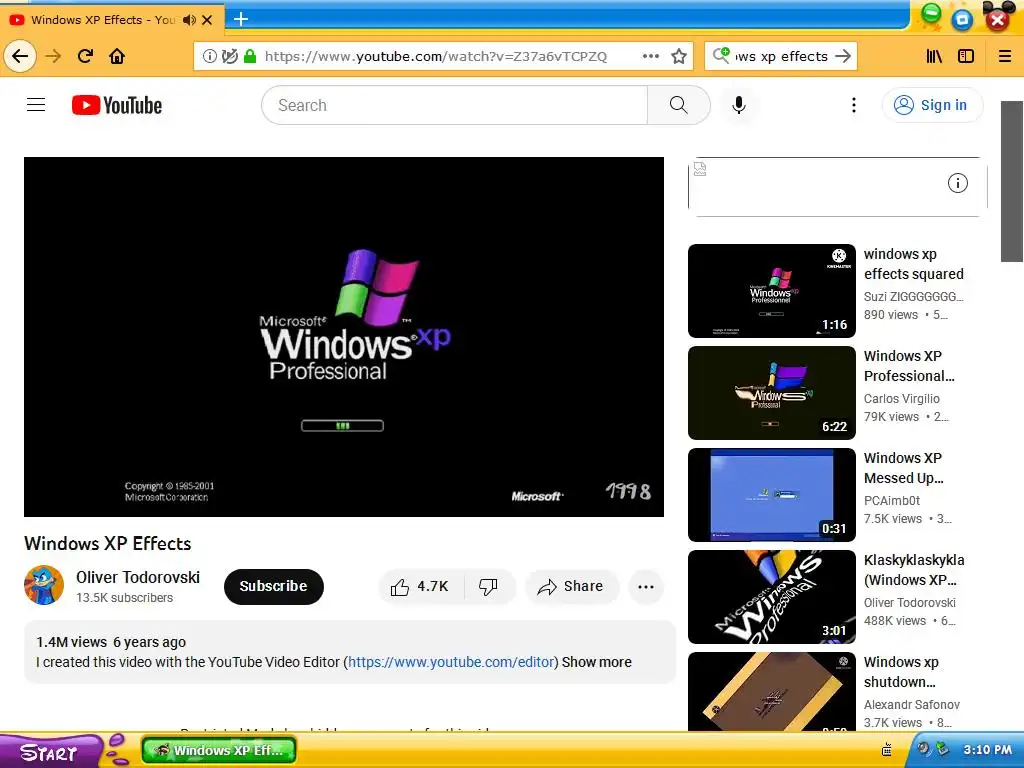Click YouTube search magnifier button
This screenshot has height=768, width=1024.
click(x=679, y=105)
